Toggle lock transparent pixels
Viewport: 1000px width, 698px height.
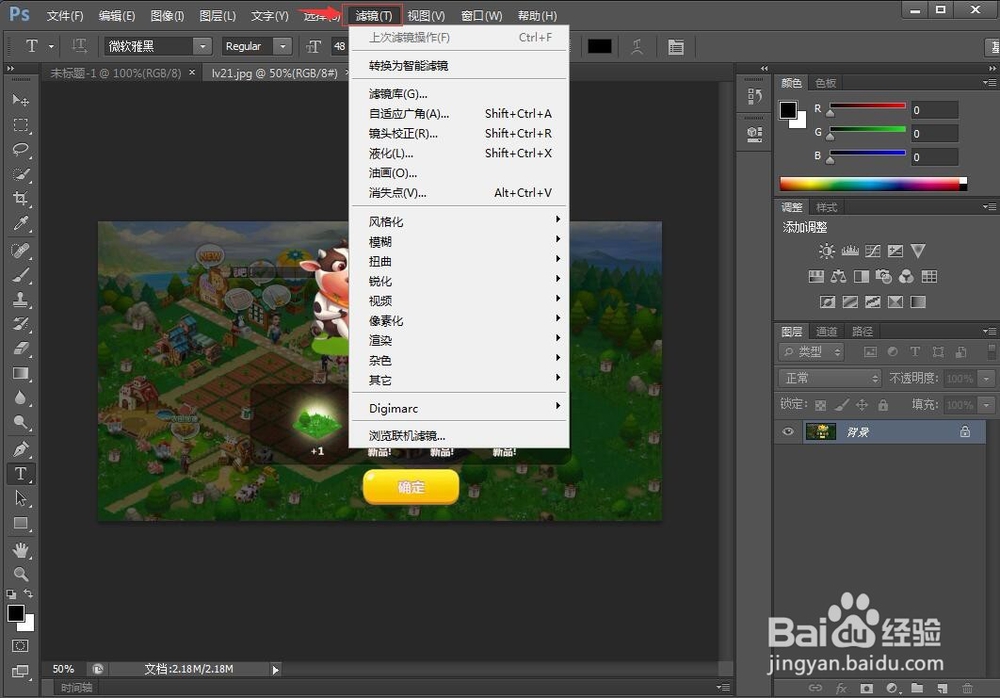(821, 405)
